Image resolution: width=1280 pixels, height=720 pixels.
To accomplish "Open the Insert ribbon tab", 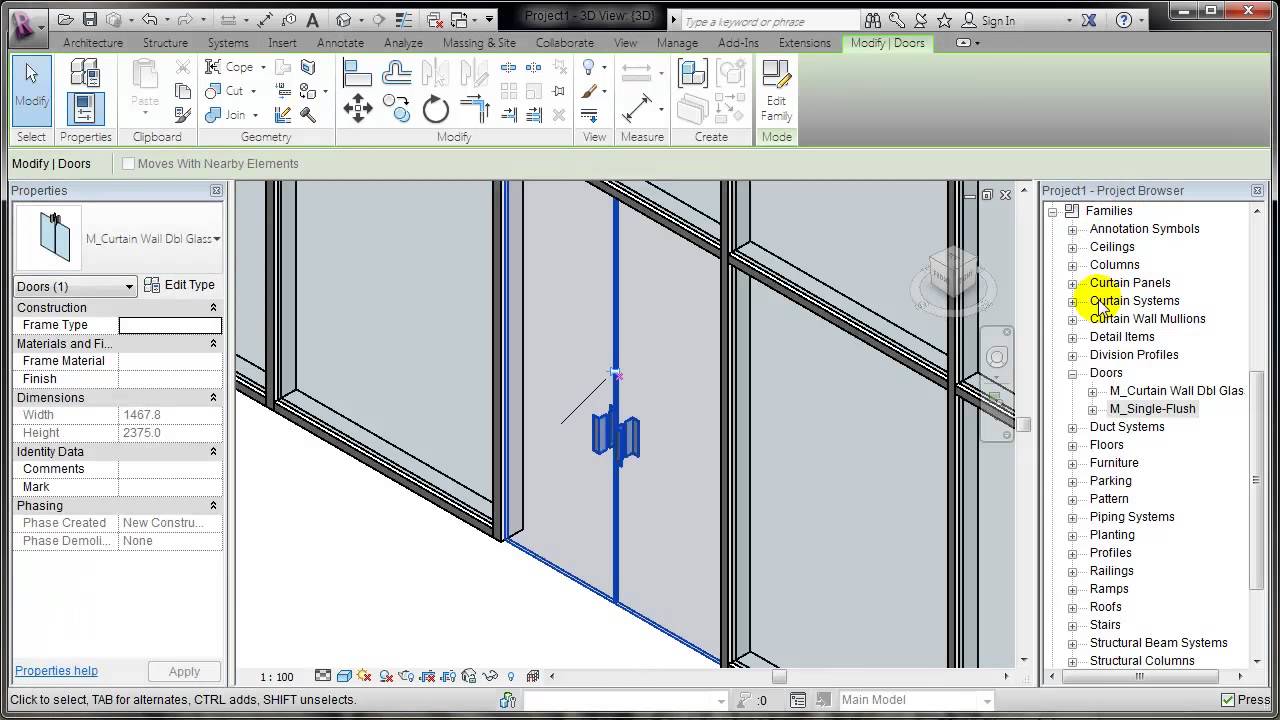I will pyautogui.click(x=282, y=43).
